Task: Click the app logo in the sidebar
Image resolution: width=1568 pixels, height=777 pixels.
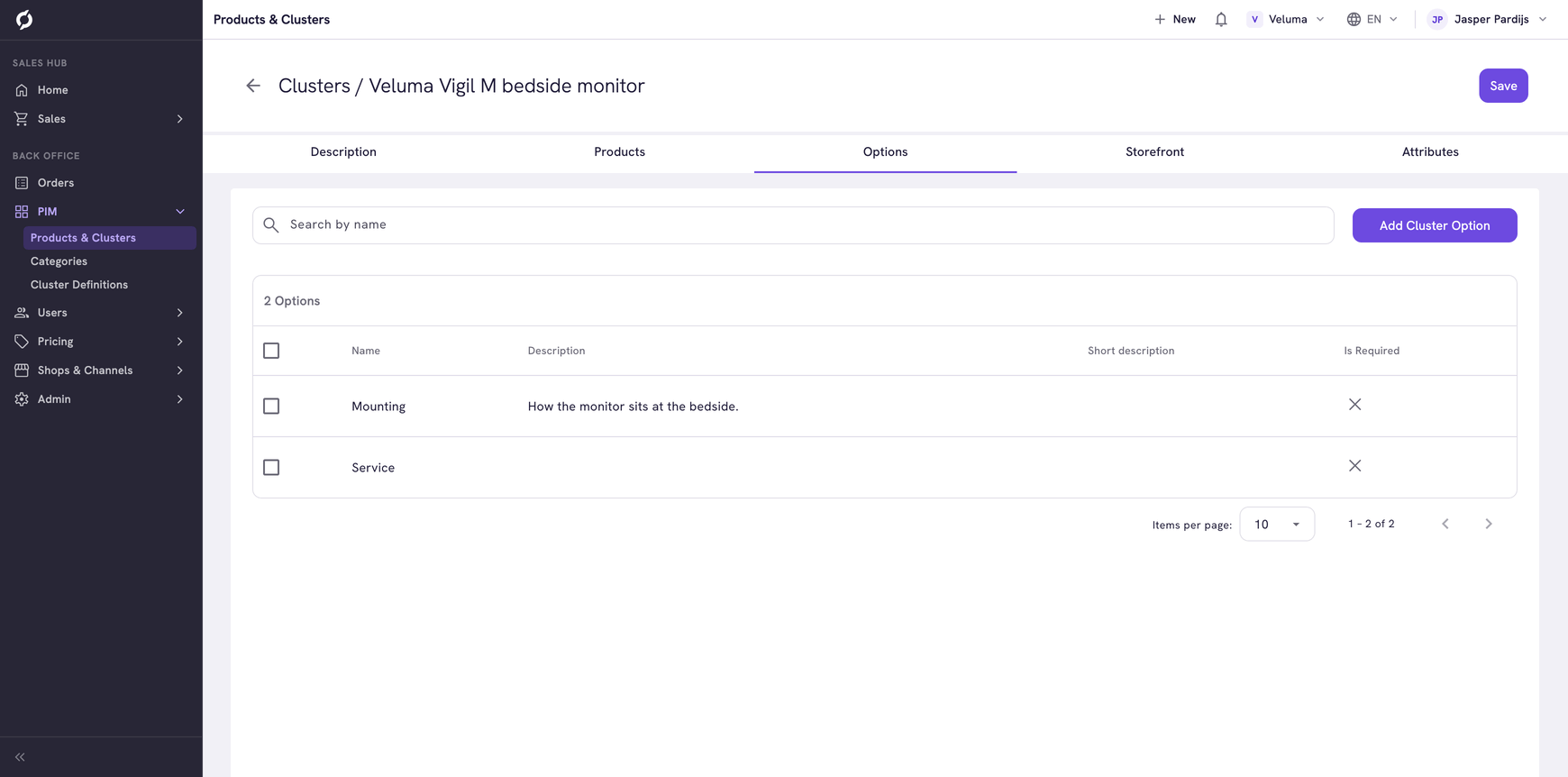Action: (x=24, y=19)
